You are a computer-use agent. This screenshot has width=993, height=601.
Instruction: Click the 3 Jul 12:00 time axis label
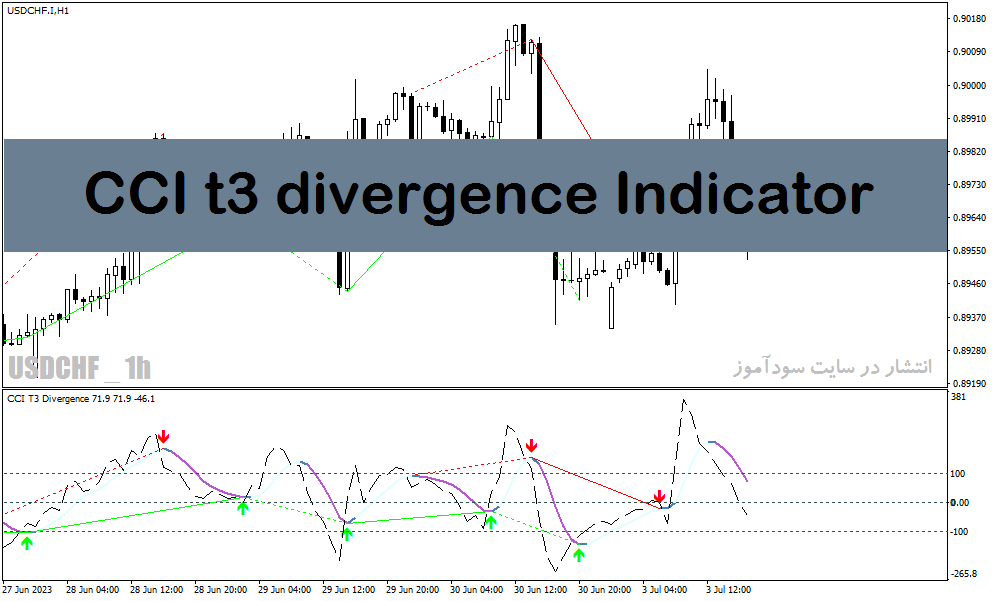728,590
